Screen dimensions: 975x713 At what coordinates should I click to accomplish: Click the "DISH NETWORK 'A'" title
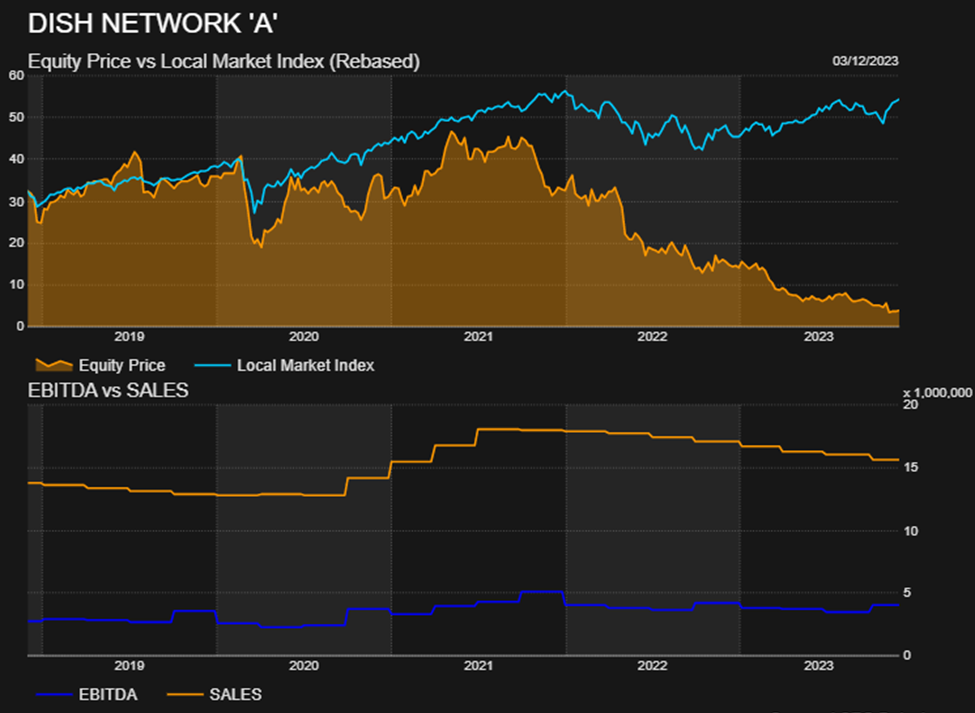tap(152, 24)
